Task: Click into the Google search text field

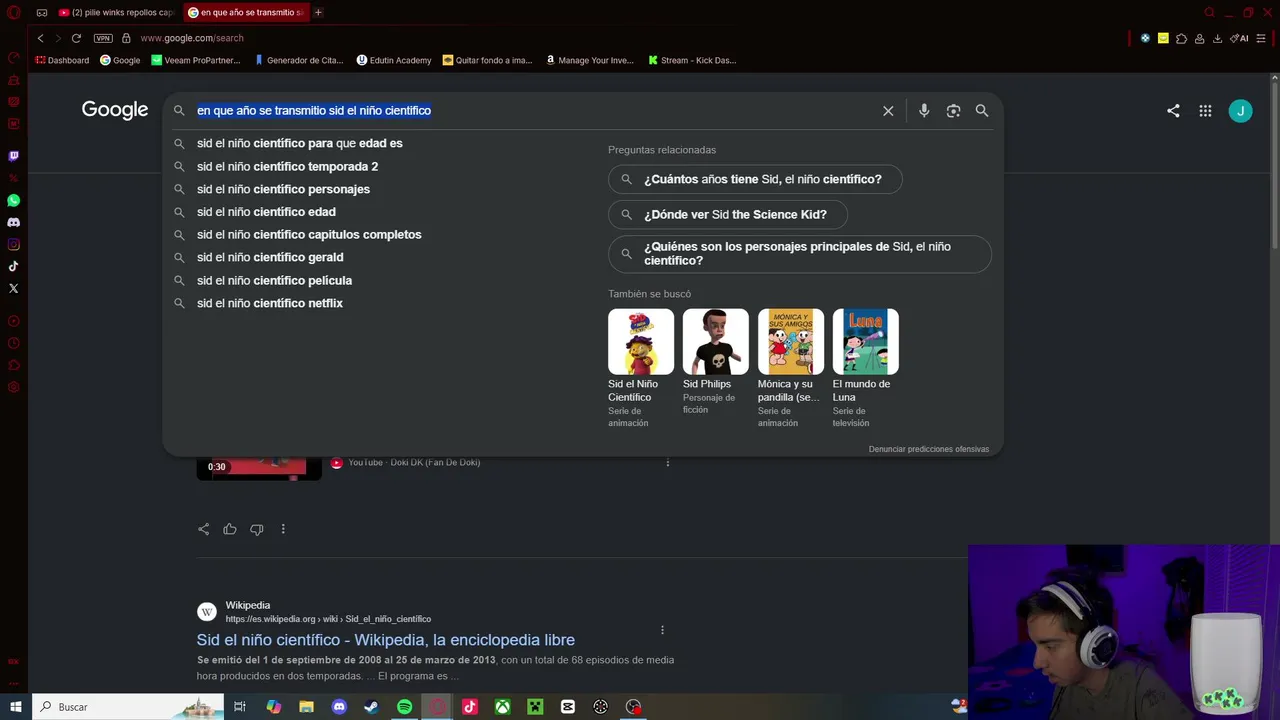Action: coord(535,111)
